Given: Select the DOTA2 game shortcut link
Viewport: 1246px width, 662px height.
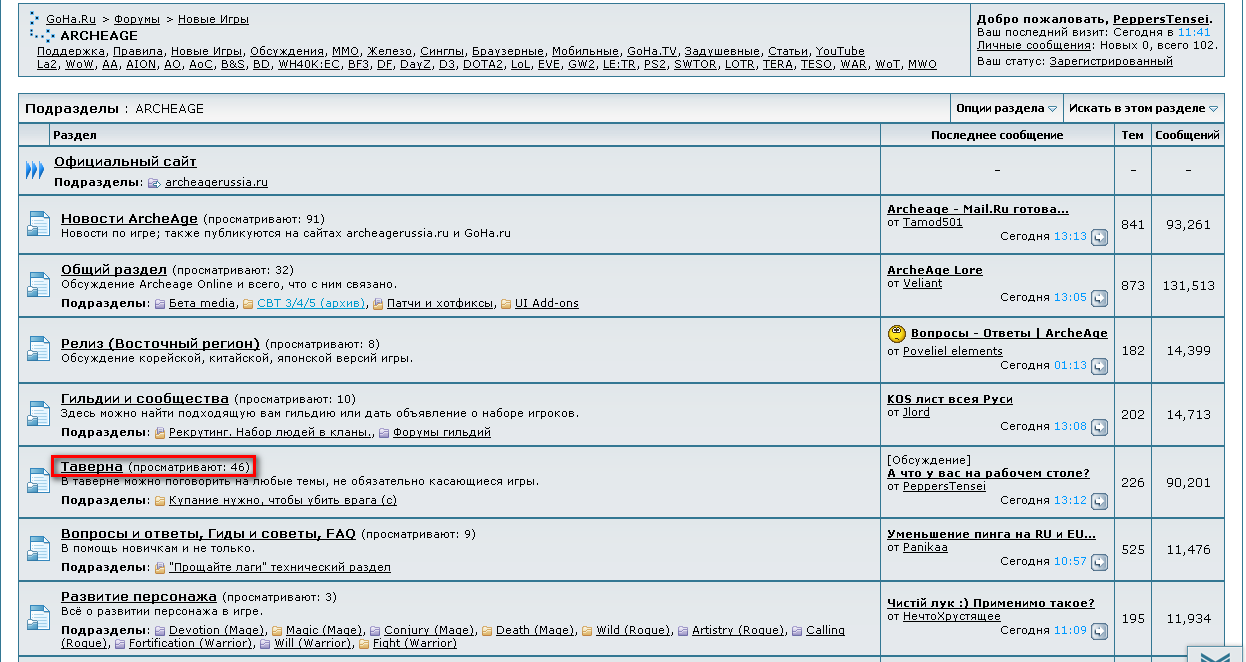Looking at the screenshot, I should 484,64.
